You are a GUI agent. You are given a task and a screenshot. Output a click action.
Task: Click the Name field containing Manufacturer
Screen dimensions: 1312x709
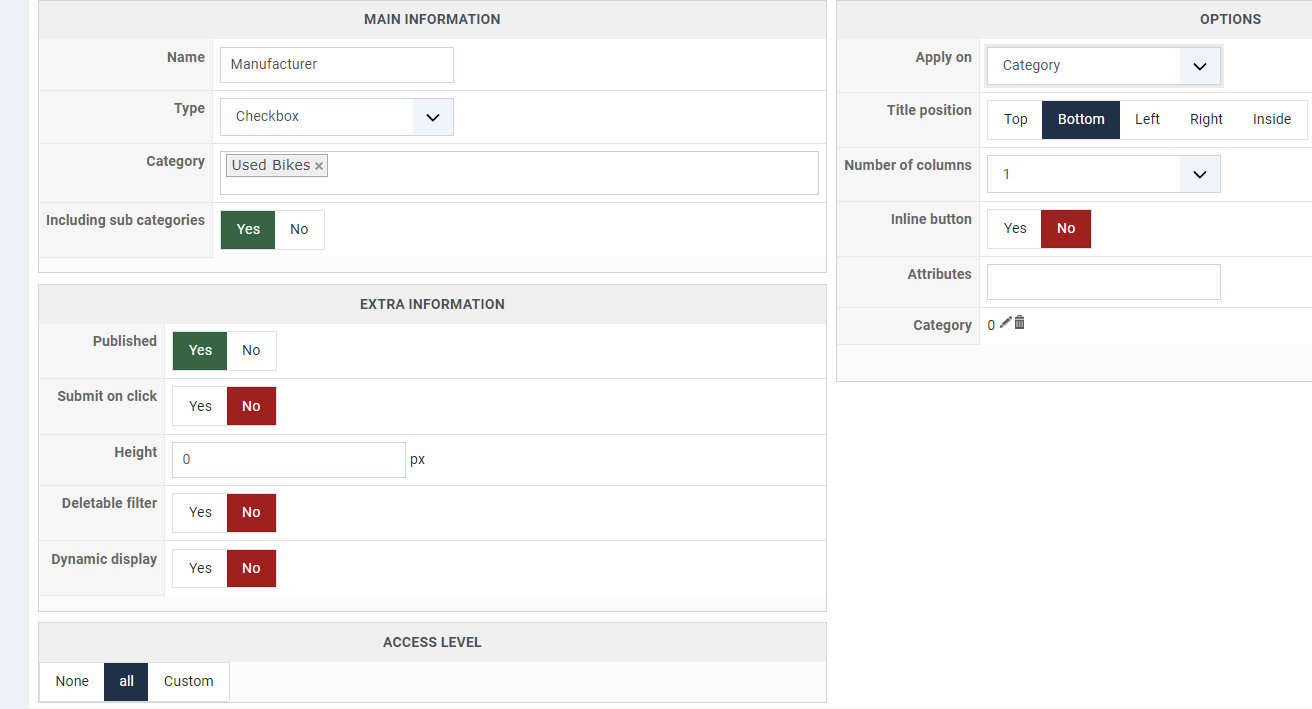click(x=336, y=65)
